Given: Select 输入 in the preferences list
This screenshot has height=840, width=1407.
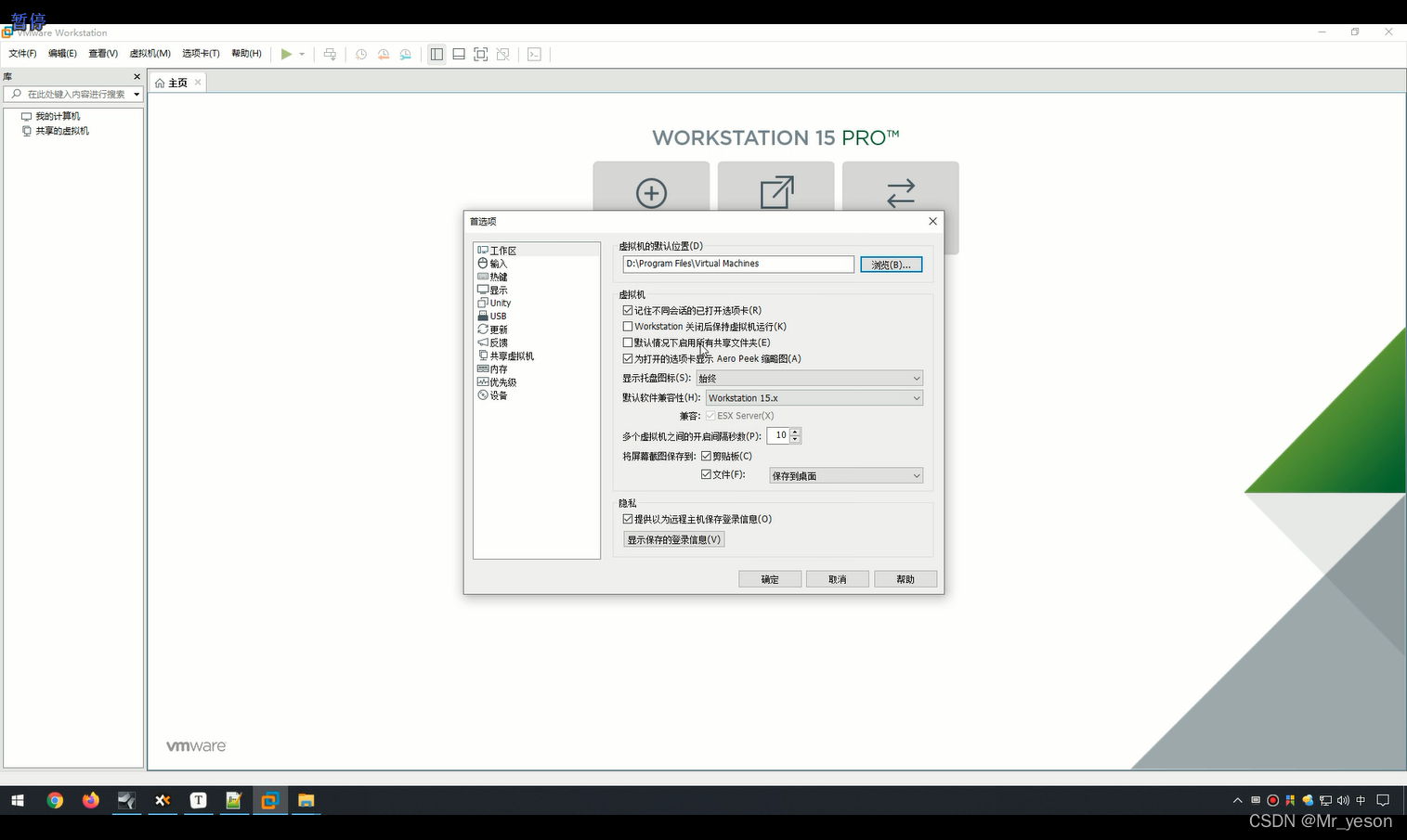Looking at the screenshot, I should point(499,264).
